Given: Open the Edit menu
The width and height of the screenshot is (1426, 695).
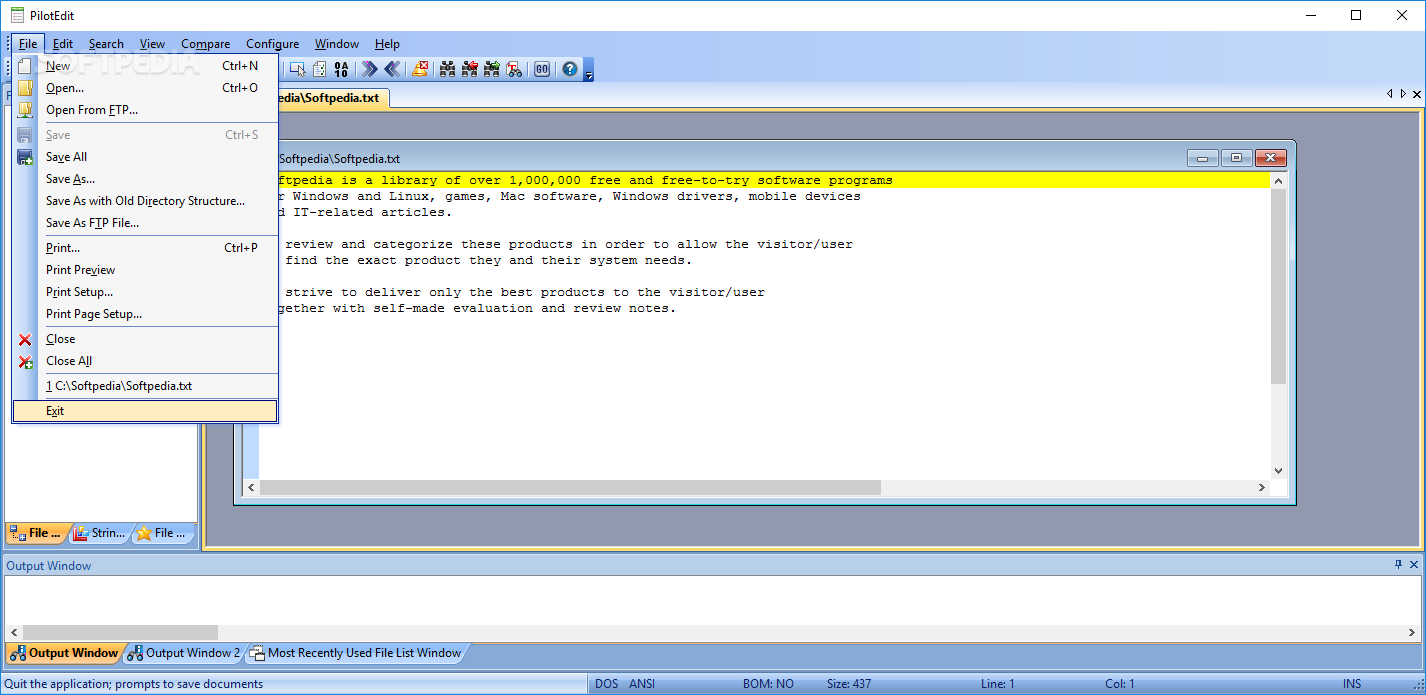Looking at the screenshot, I should [63, 44].
